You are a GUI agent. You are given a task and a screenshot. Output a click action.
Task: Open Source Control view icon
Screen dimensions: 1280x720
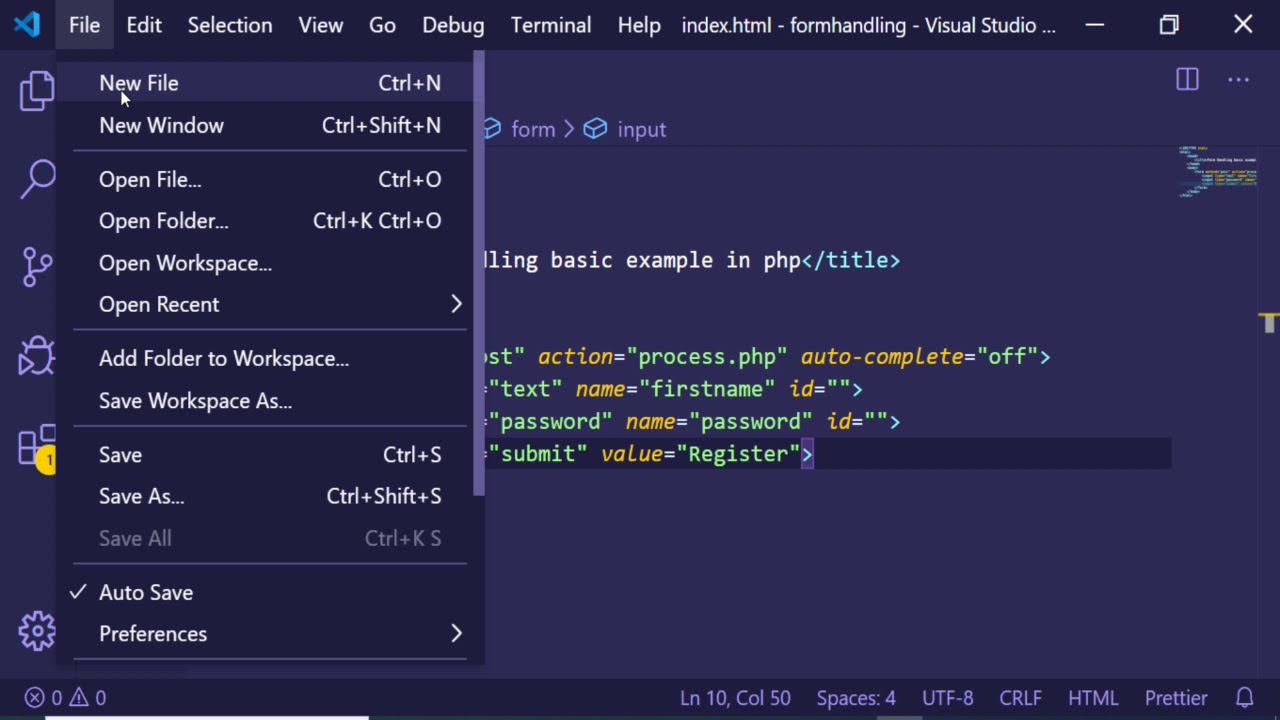point(37,267)
